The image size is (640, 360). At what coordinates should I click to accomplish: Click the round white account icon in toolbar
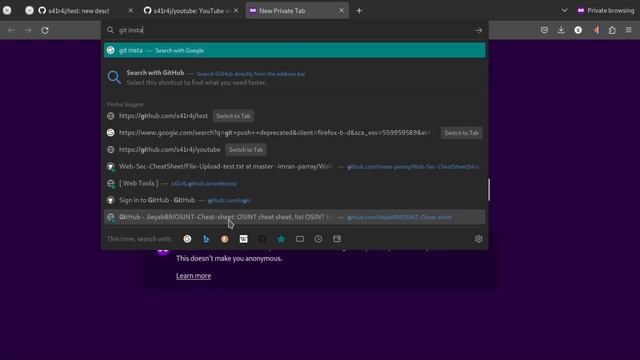pos(578,30)
